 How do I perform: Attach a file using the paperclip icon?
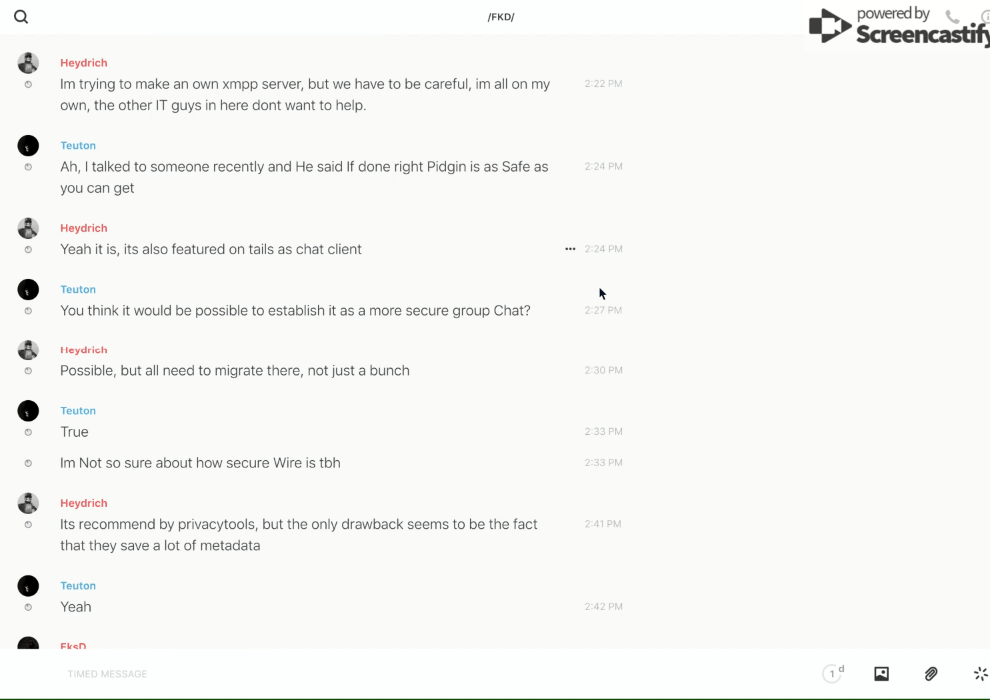(931, 674)
